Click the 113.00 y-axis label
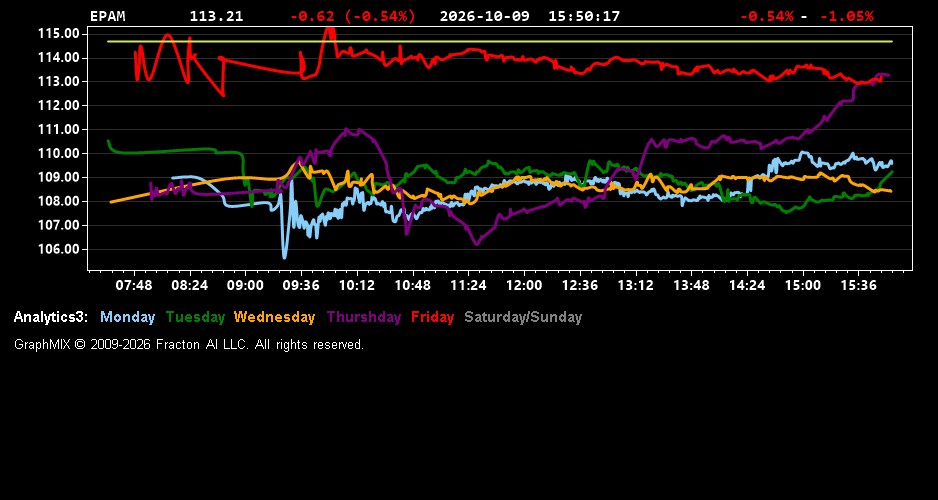 pos(59,81)
